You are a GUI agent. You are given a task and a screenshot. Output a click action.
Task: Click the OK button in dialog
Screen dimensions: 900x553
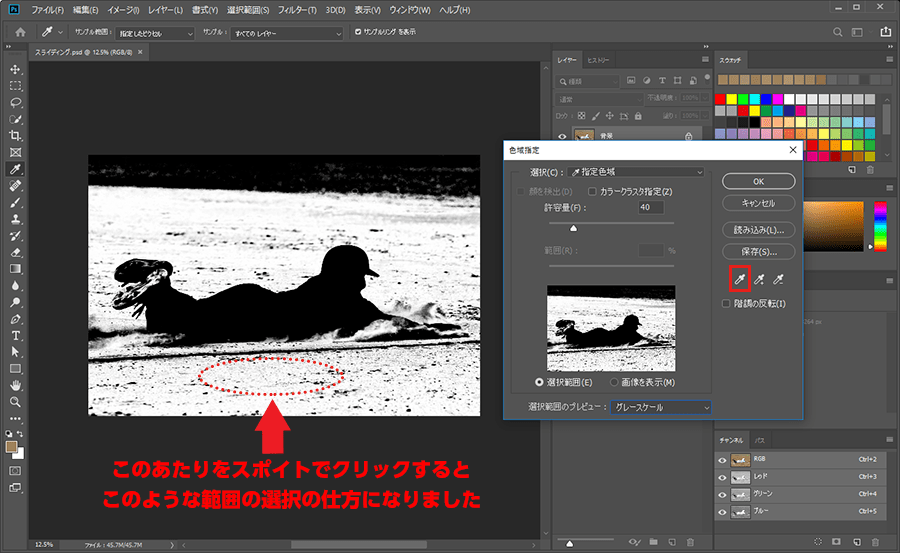(x=758, y=181)
